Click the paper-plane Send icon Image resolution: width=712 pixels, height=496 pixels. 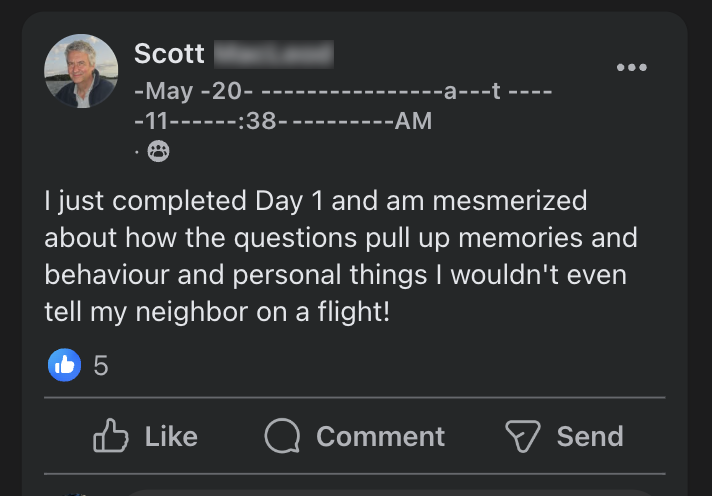coord(523,436)
